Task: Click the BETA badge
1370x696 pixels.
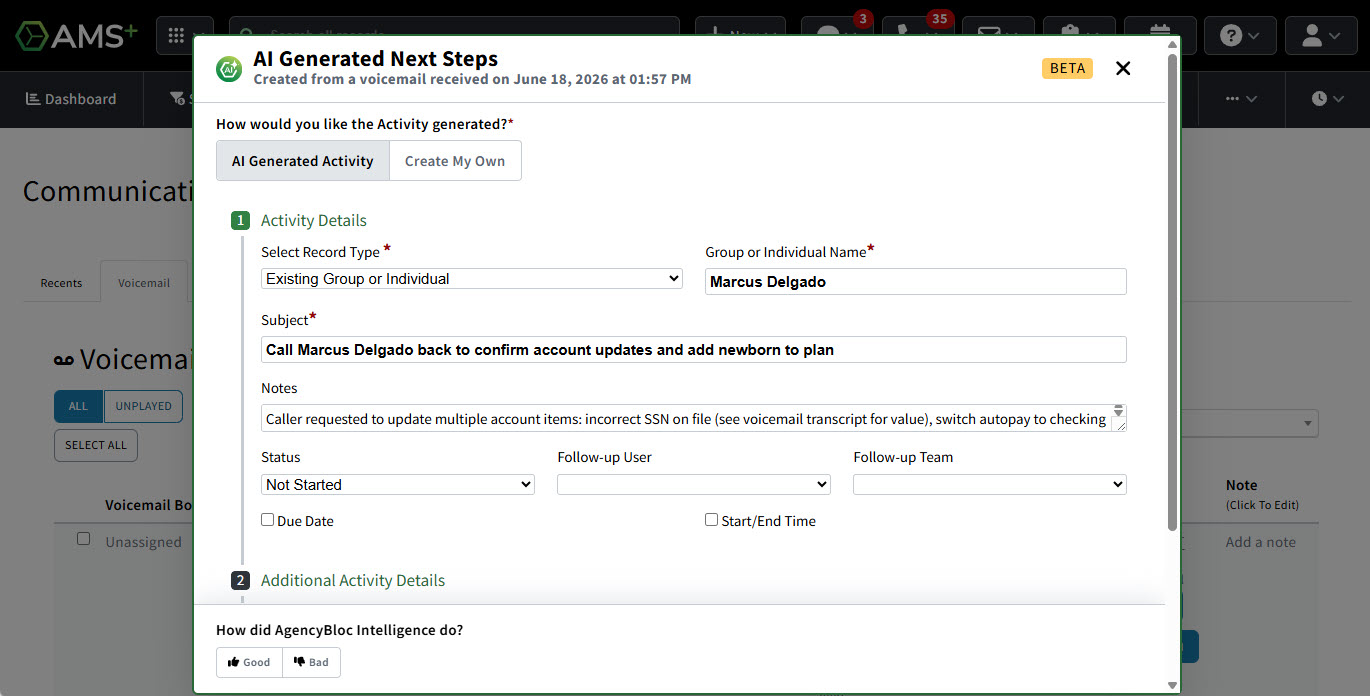Action: [1067, 68]
